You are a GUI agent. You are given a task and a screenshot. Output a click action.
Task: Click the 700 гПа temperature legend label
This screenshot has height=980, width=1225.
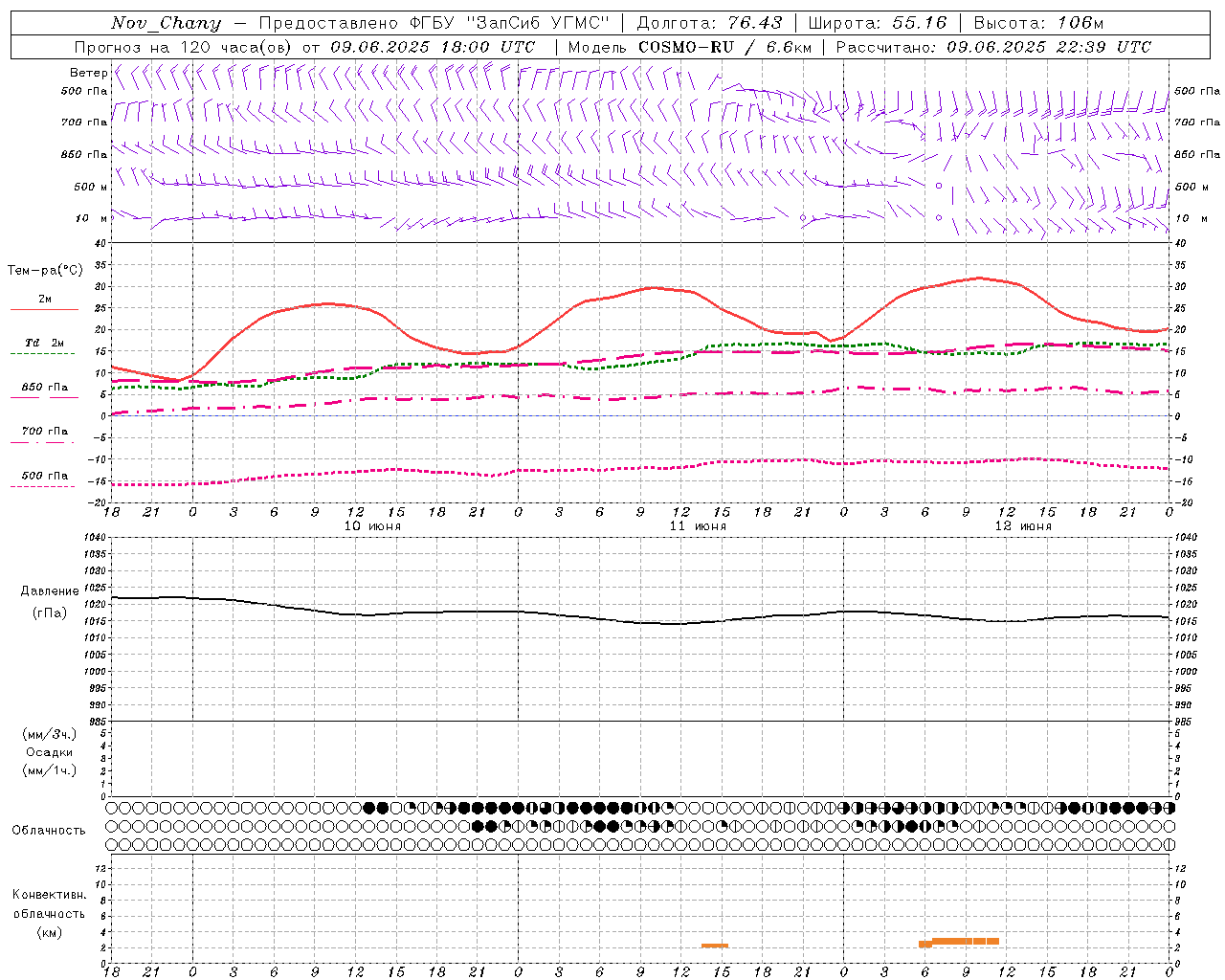pos(44,431)
